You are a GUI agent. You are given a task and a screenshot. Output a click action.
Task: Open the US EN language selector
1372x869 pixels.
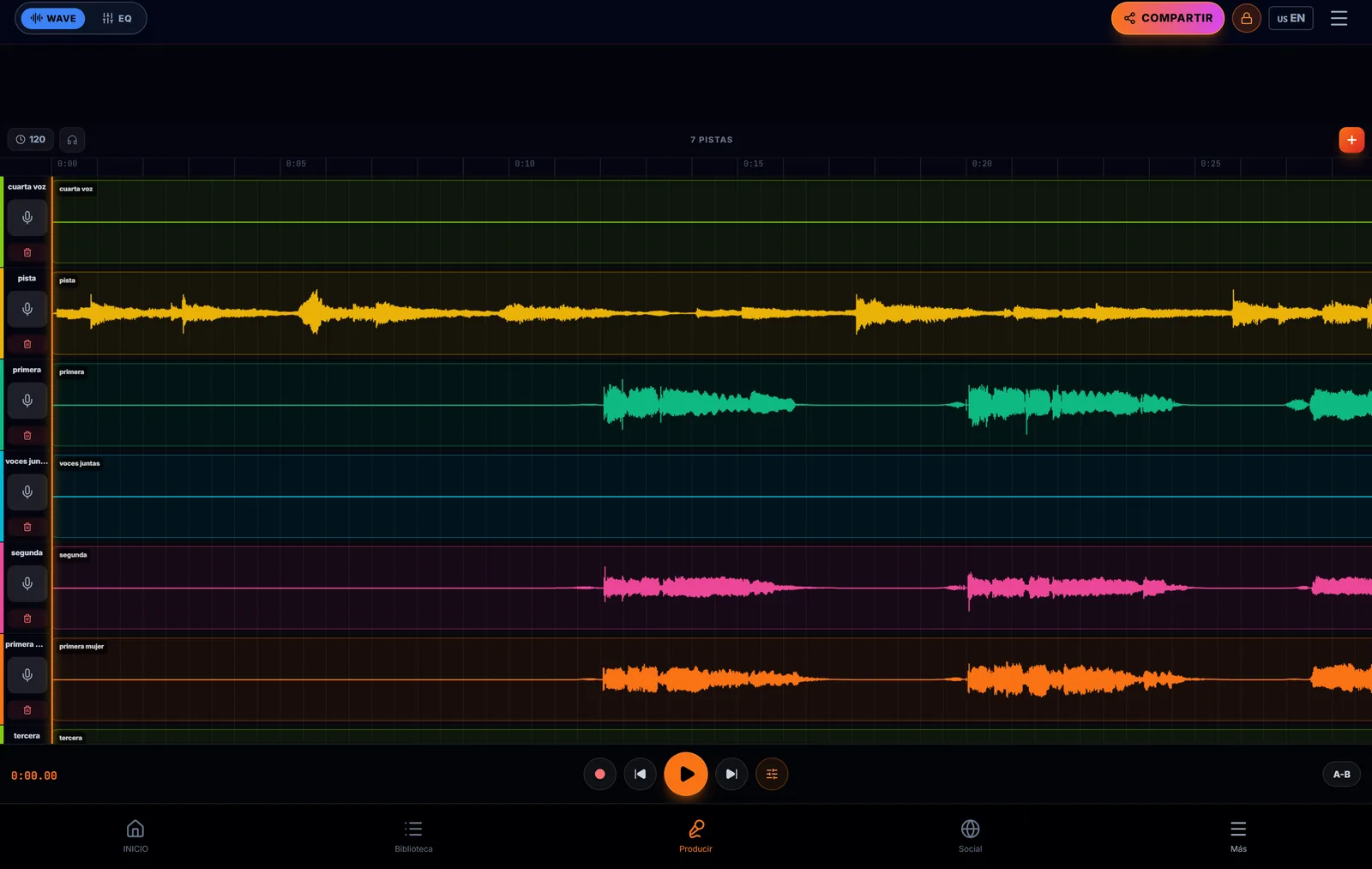(x=1291, y=18)
